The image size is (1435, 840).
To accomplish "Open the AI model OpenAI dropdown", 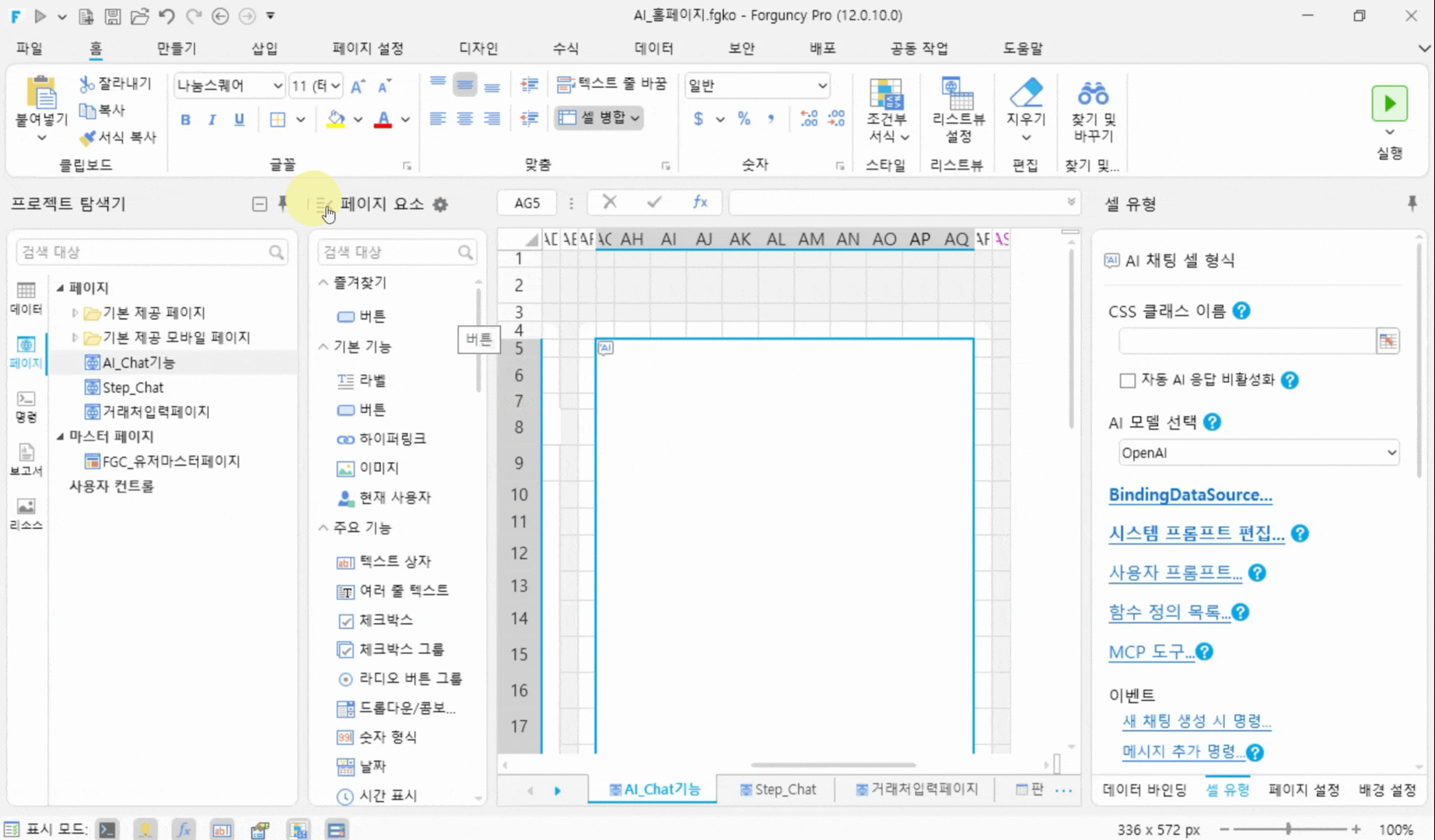I will pos(1258,453).
